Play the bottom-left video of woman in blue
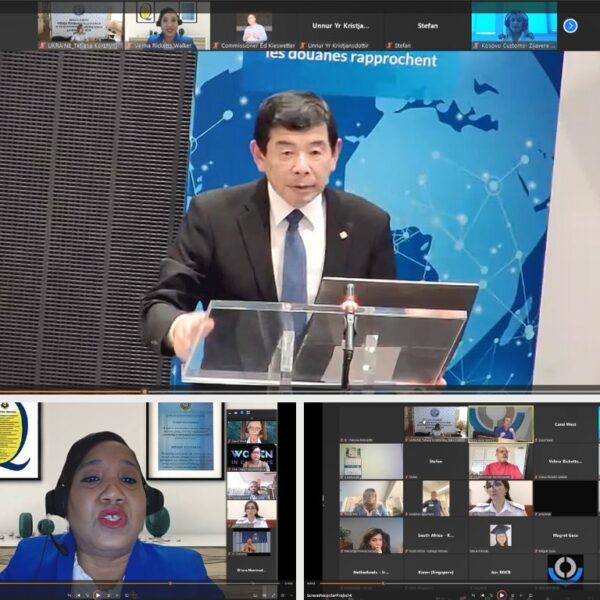The width and height of the screenshot is (600, 600). coord(97,595)
